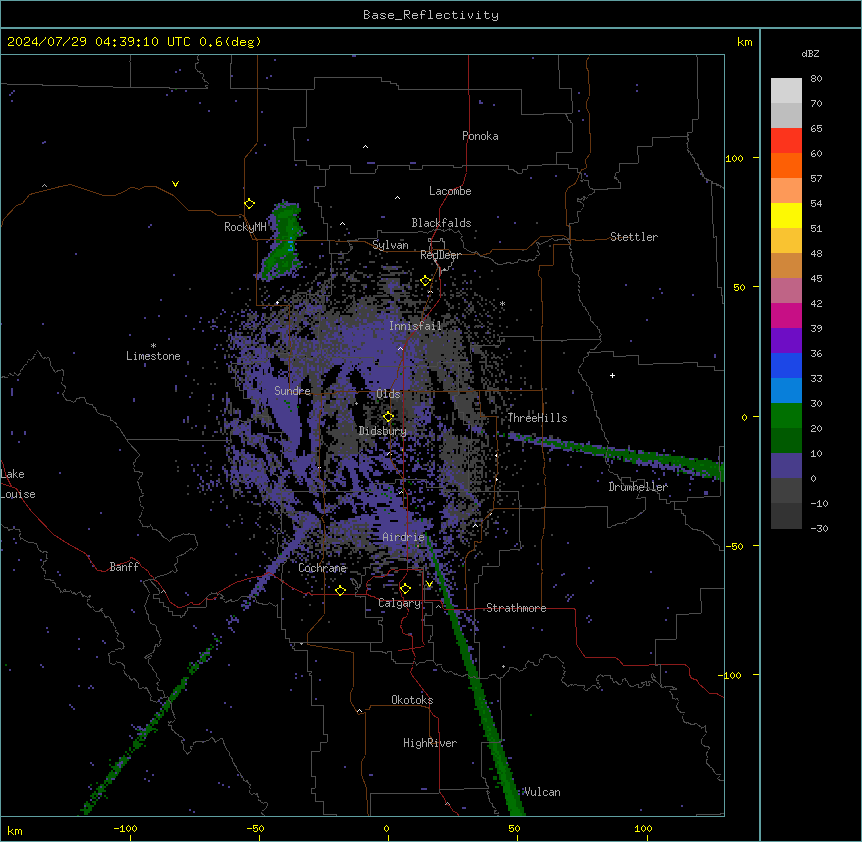
Task: Click the yellow diamond marker above Calgary
Action: [x=405, y=589]
